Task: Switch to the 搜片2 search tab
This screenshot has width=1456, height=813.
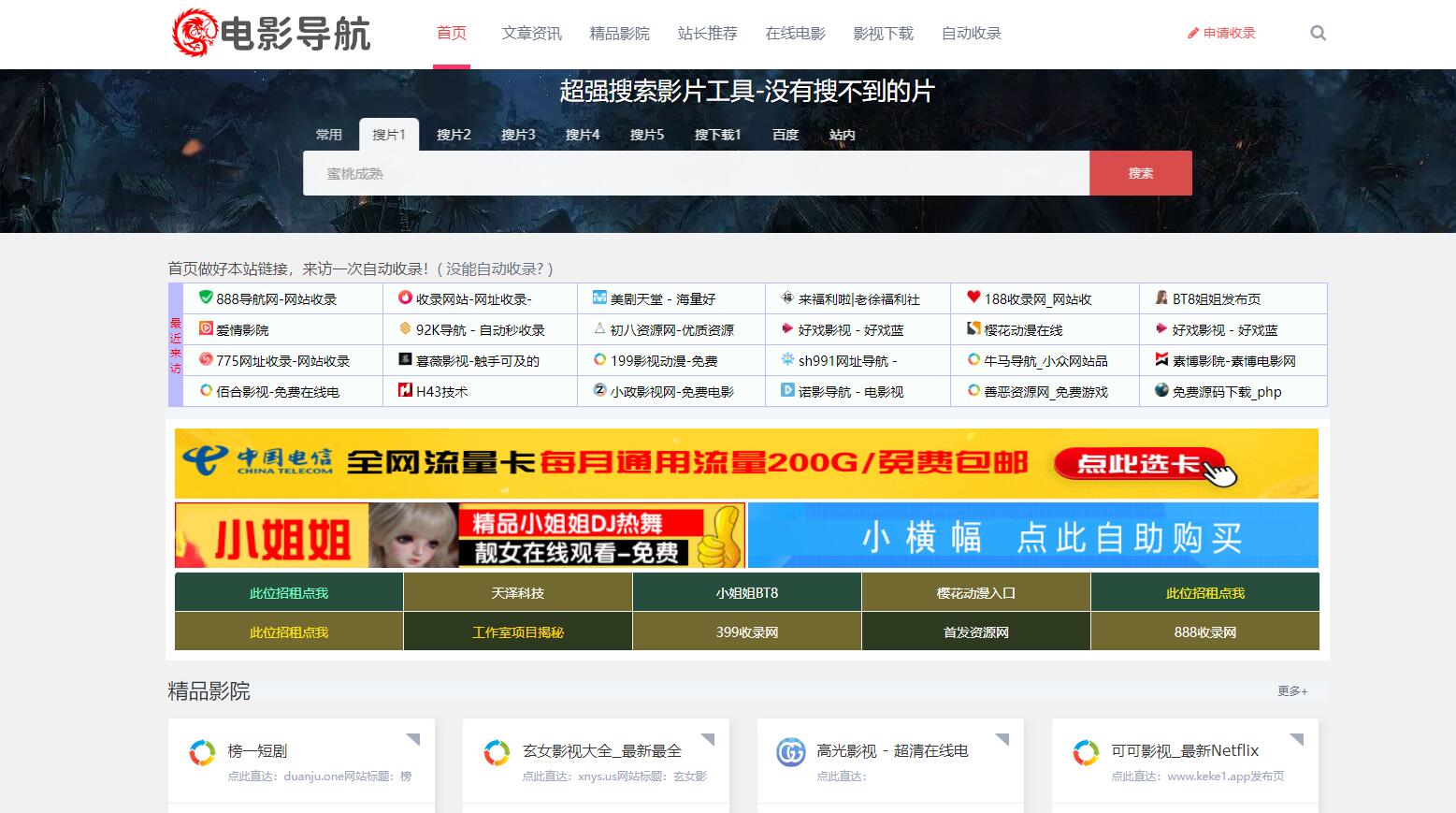Action: point(454,135)
